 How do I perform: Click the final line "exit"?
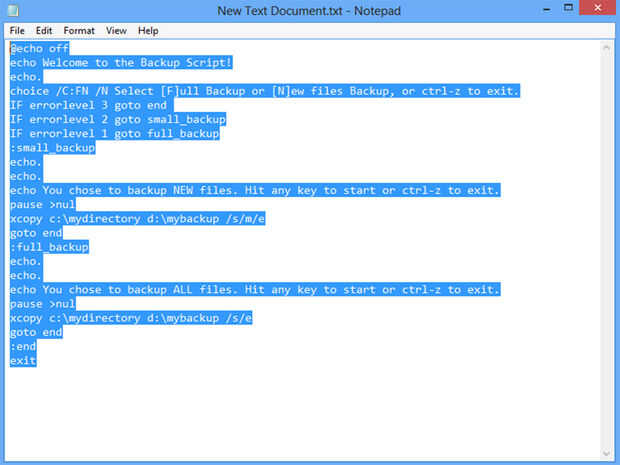(x=23, y=361)
